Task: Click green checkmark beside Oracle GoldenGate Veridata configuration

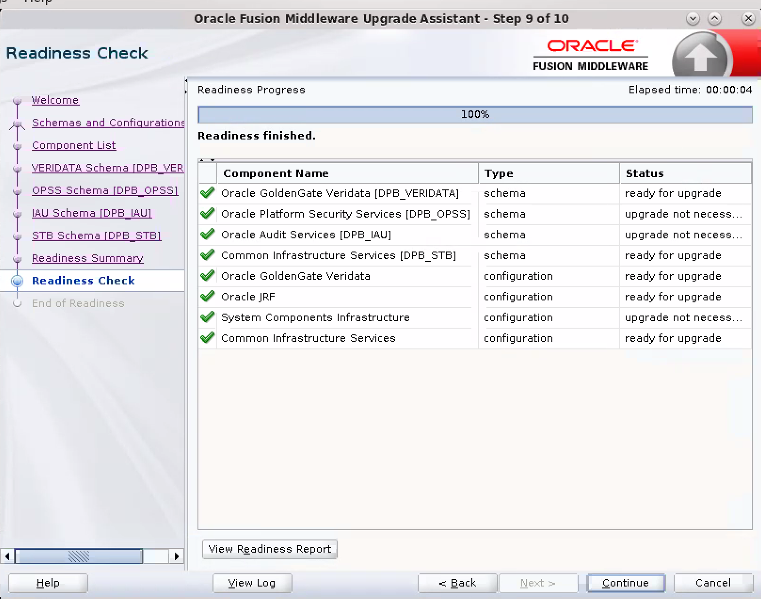Action: pyautogui.click(x=207, y=276)
